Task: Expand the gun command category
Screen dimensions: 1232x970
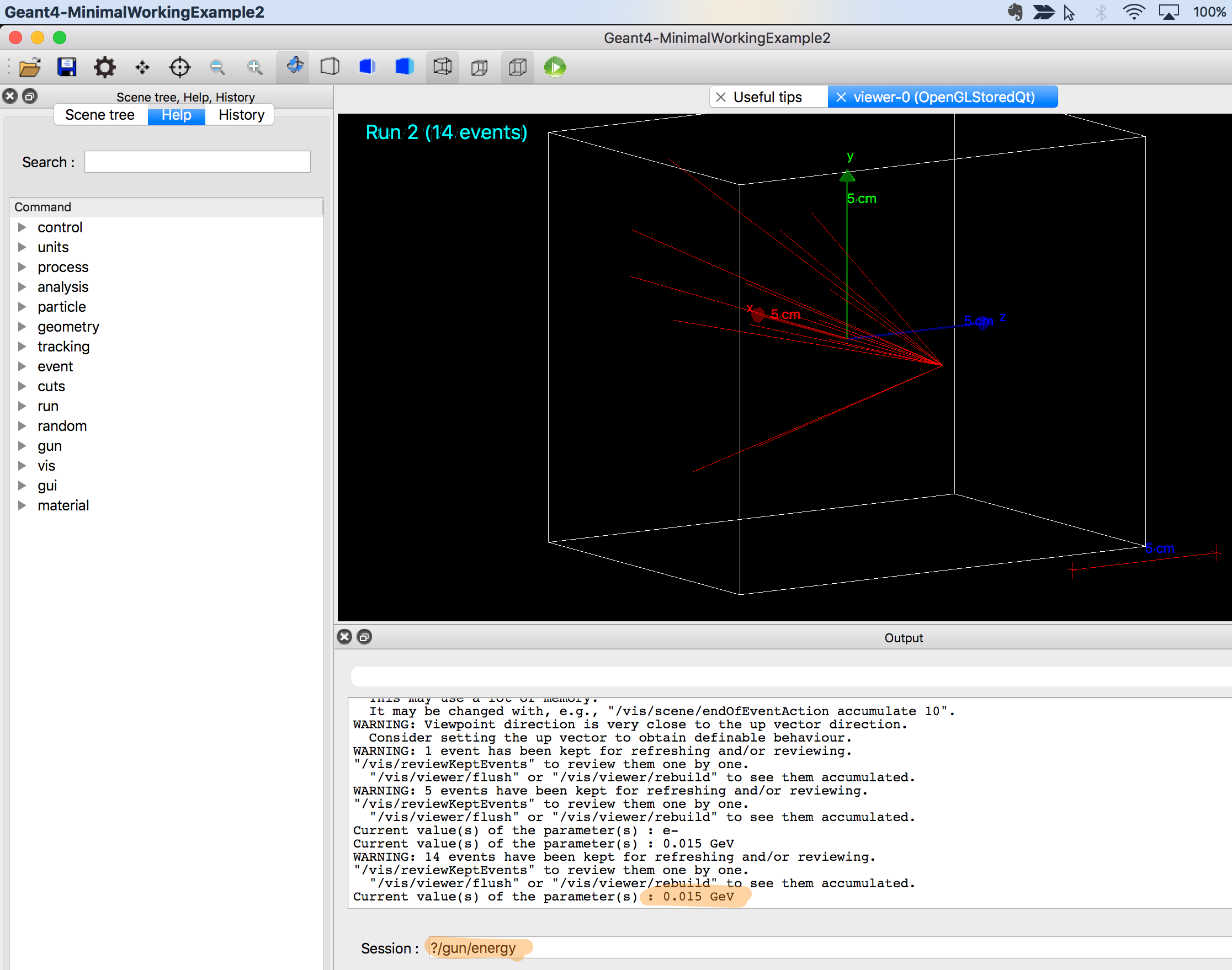Action: [x=23, y=446]
